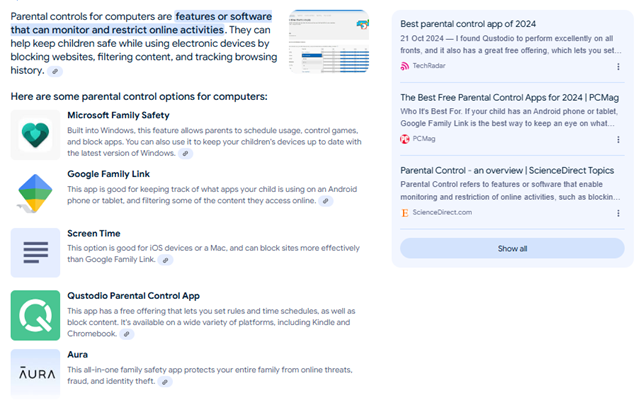Open source link after Google Family Link description

(325, 201)
